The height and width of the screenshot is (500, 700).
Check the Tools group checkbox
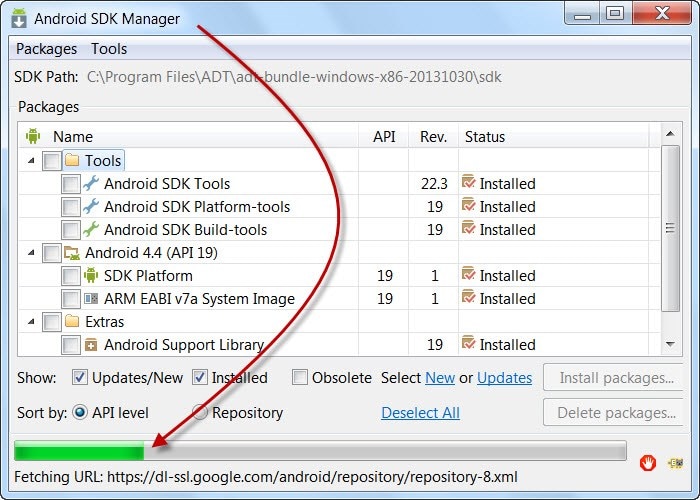click(51, 161)
